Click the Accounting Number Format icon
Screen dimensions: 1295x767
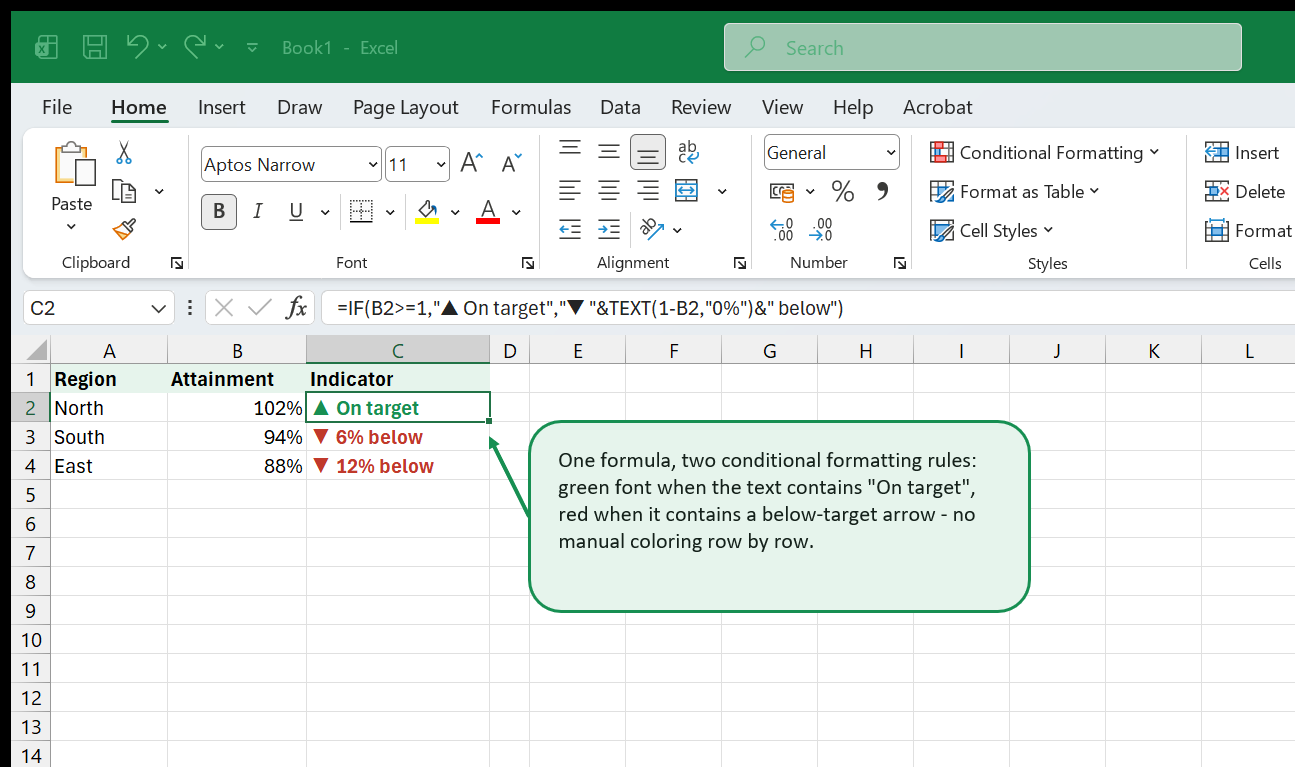[x=781, y=191]
